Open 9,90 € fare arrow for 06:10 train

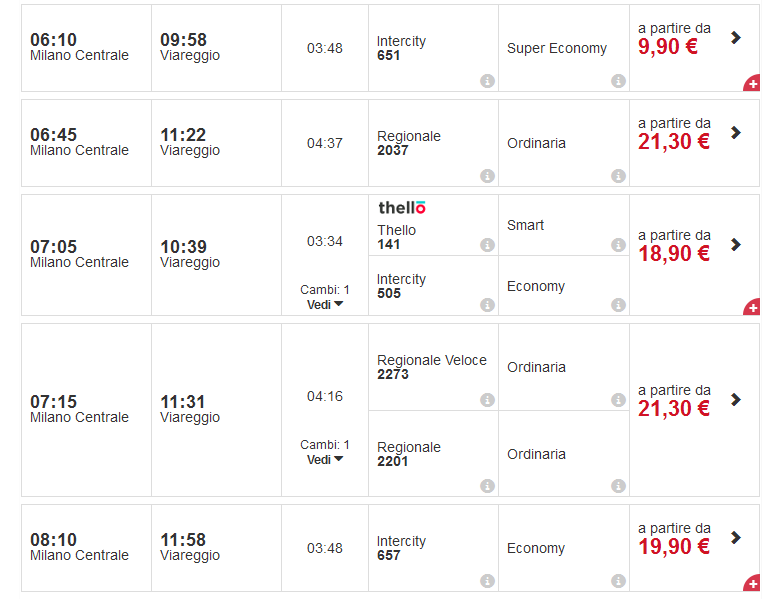tap(736, 38)
